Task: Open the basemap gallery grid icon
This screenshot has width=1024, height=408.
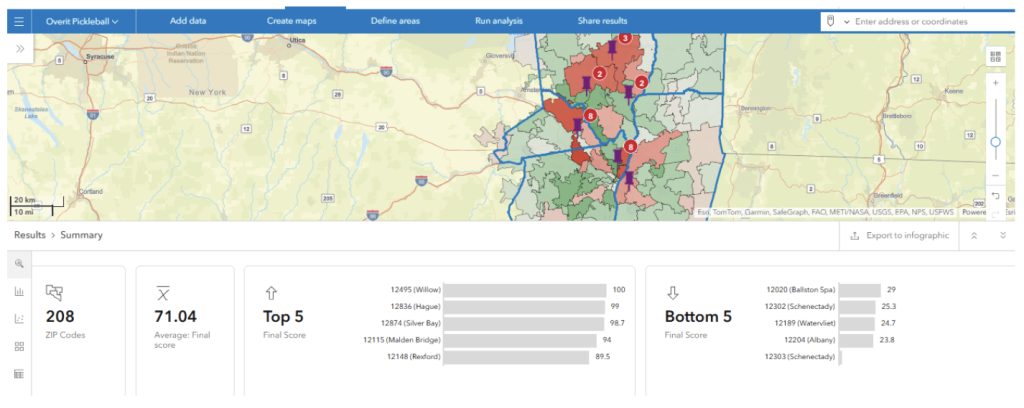Action: click(x=995, y=56)
